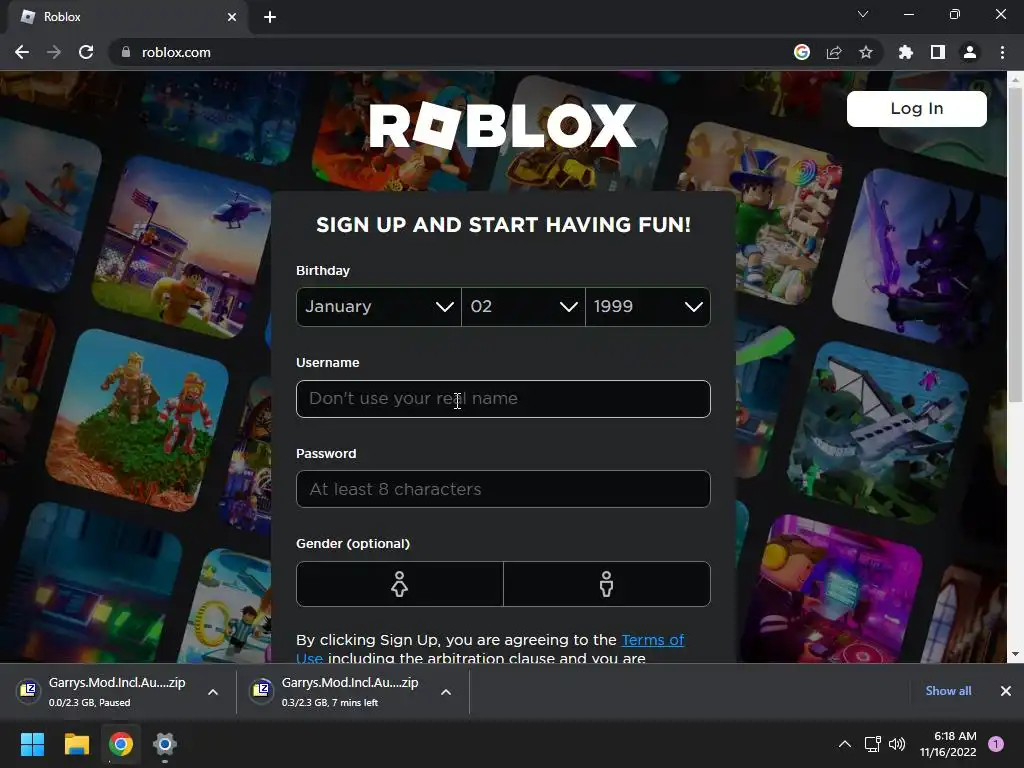The height and width of the screenshot is (768, 1024).
Task: Open the tab search dropdown
Action: tap(863, 14)
